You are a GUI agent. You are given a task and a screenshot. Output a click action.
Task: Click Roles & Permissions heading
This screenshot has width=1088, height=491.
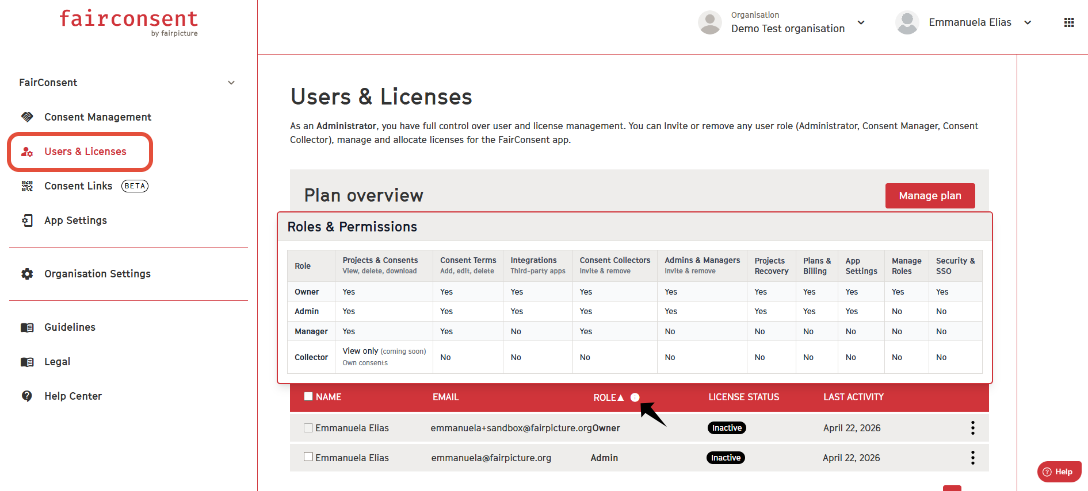click(x=352, y=227)
